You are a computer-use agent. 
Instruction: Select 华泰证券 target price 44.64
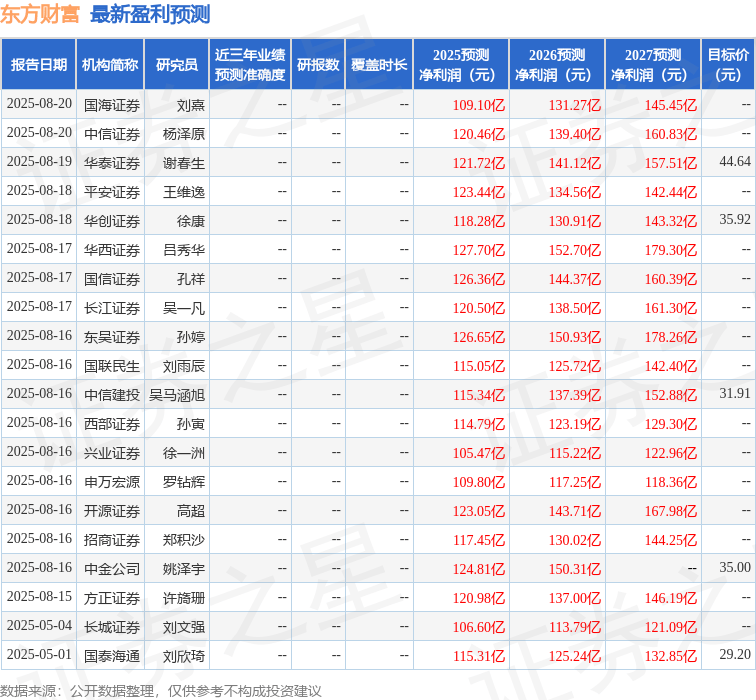[734, 162]
